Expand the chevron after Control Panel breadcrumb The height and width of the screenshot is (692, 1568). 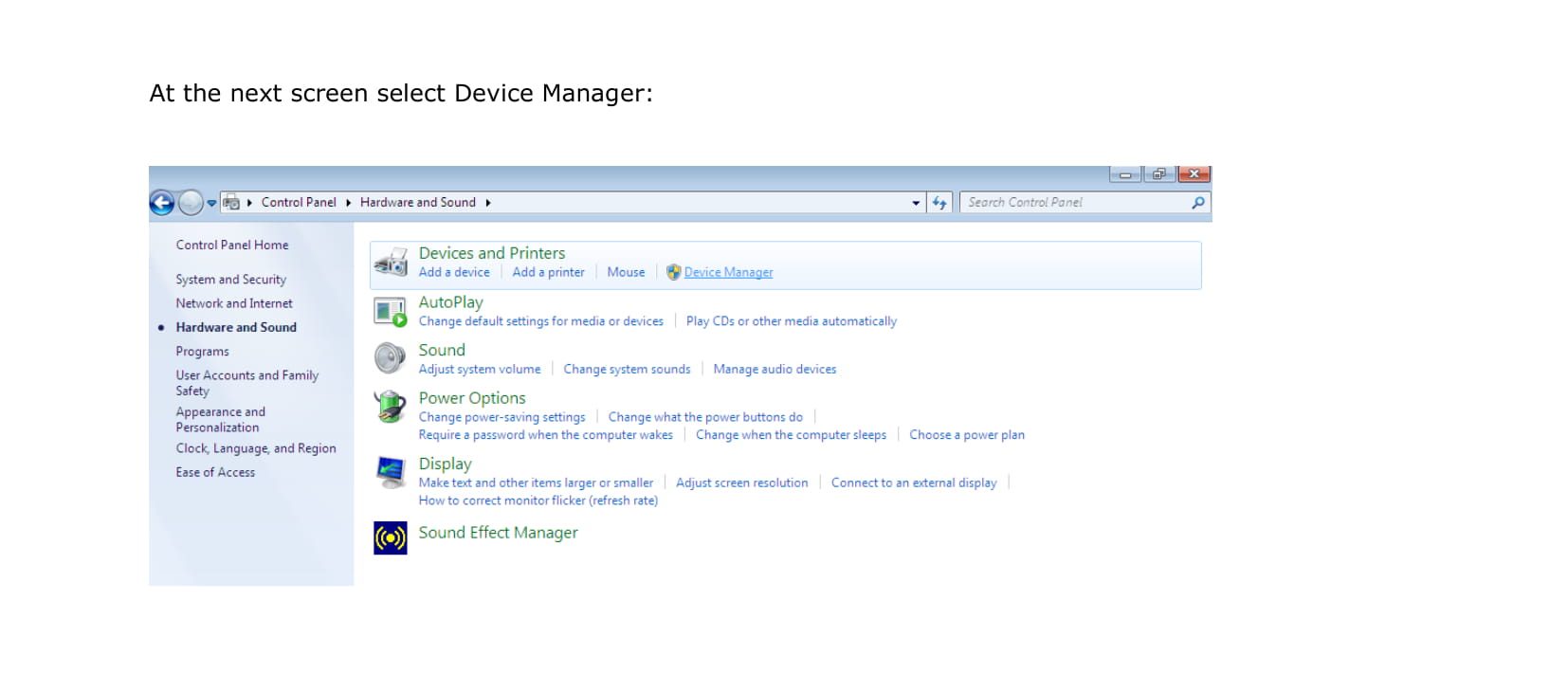pos(348,203)
